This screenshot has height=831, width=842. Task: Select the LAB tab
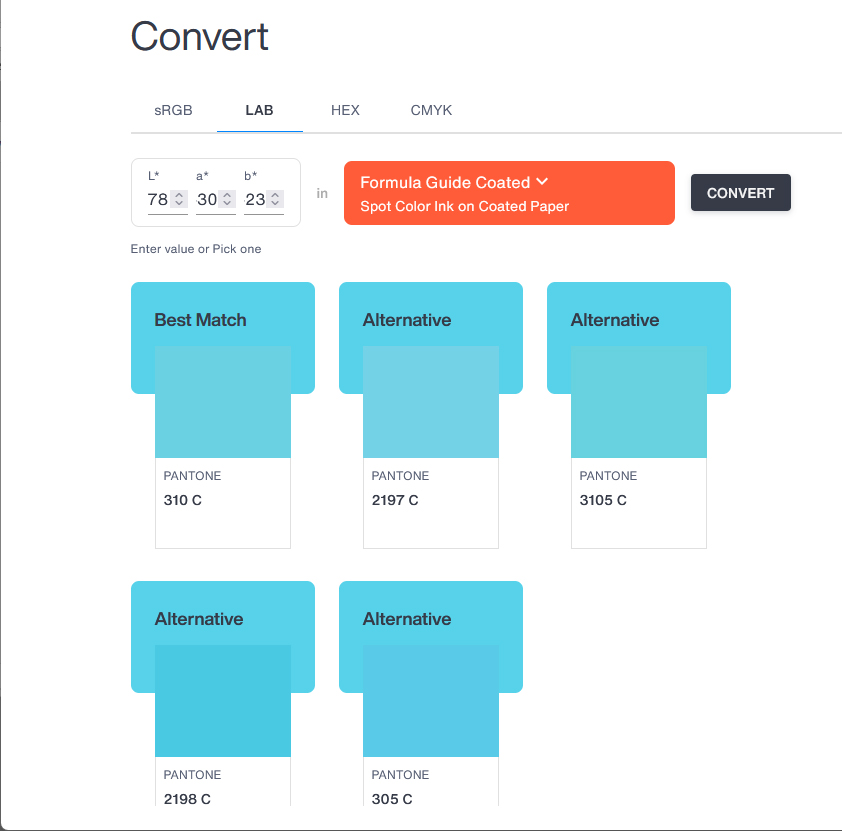click(x=259, y=110)
